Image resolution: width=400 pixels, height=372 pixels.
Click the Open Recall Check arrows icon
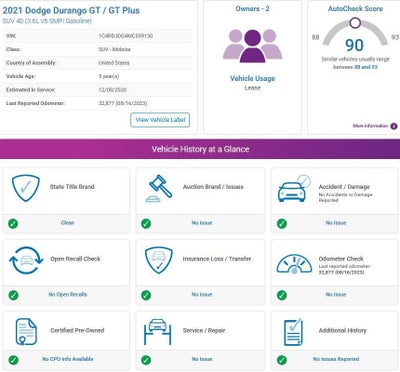(26, 260)
